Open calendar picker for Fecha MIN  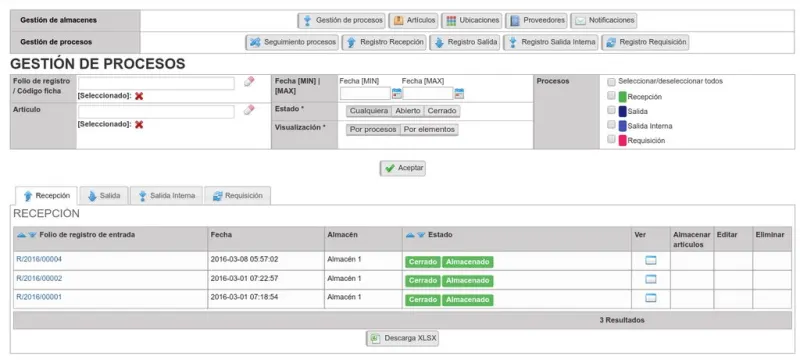pyautogui.click(x=397, y=93)
